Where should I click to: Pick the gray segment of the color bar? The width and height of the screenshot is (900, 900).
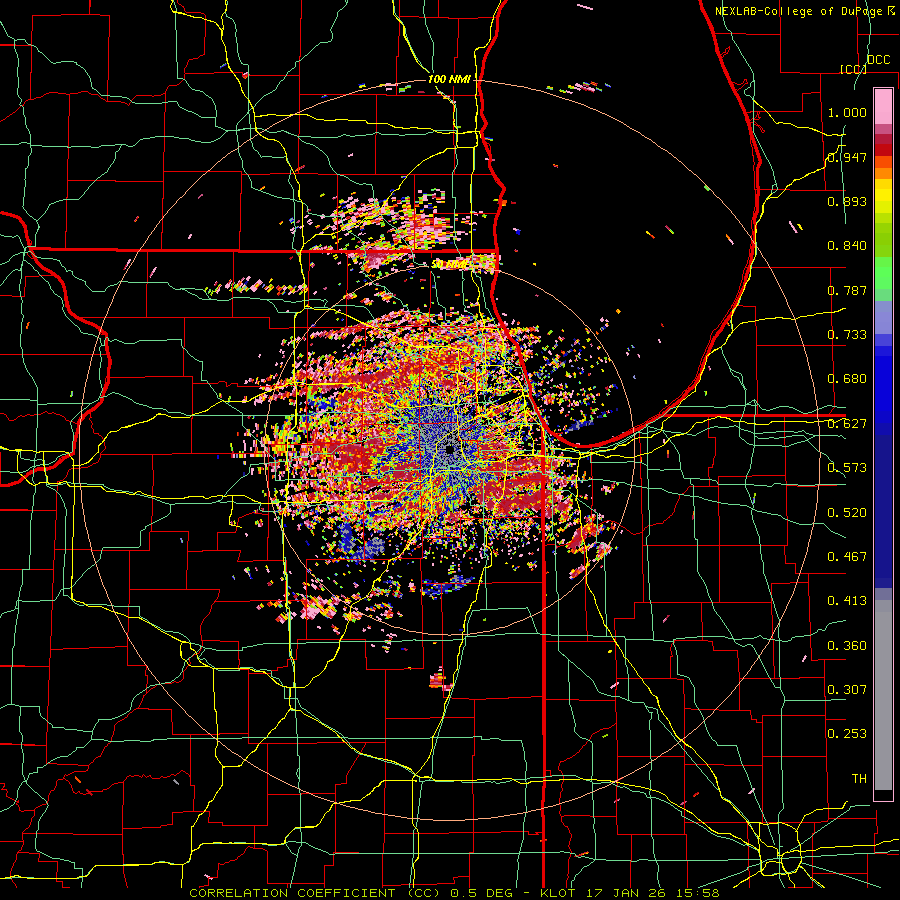point(883,695)
